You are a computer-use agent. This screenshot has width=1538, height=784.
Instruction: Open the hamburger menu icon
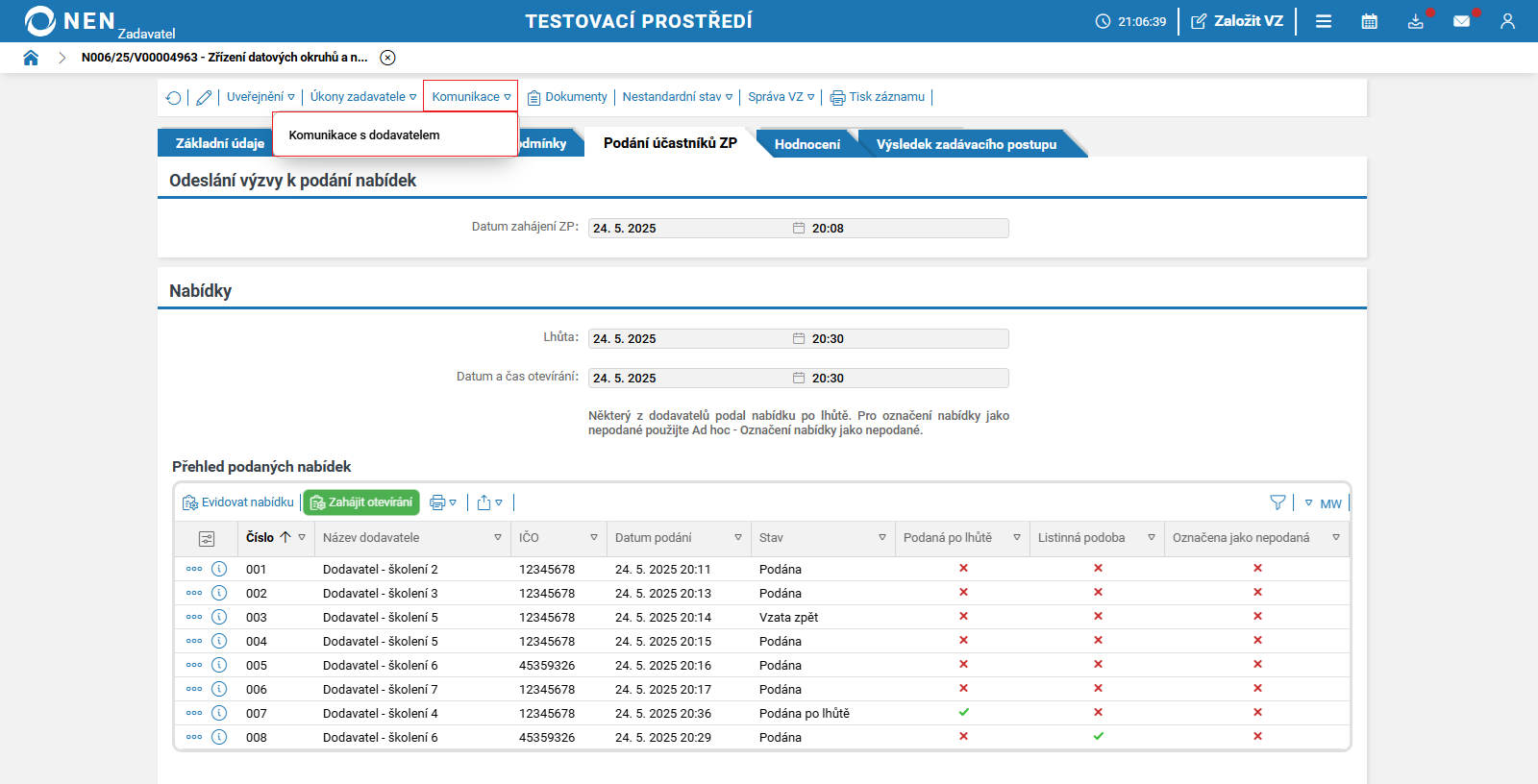tap(1324, 21)
